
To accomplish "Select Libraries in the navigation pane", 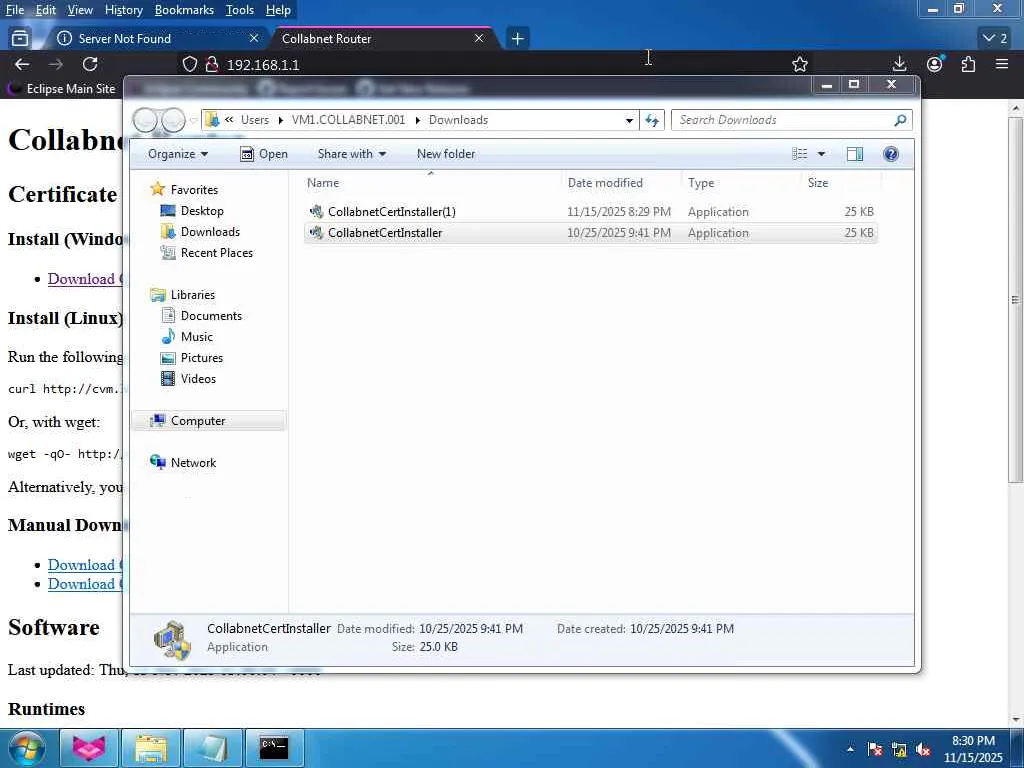I will point(193,295).
